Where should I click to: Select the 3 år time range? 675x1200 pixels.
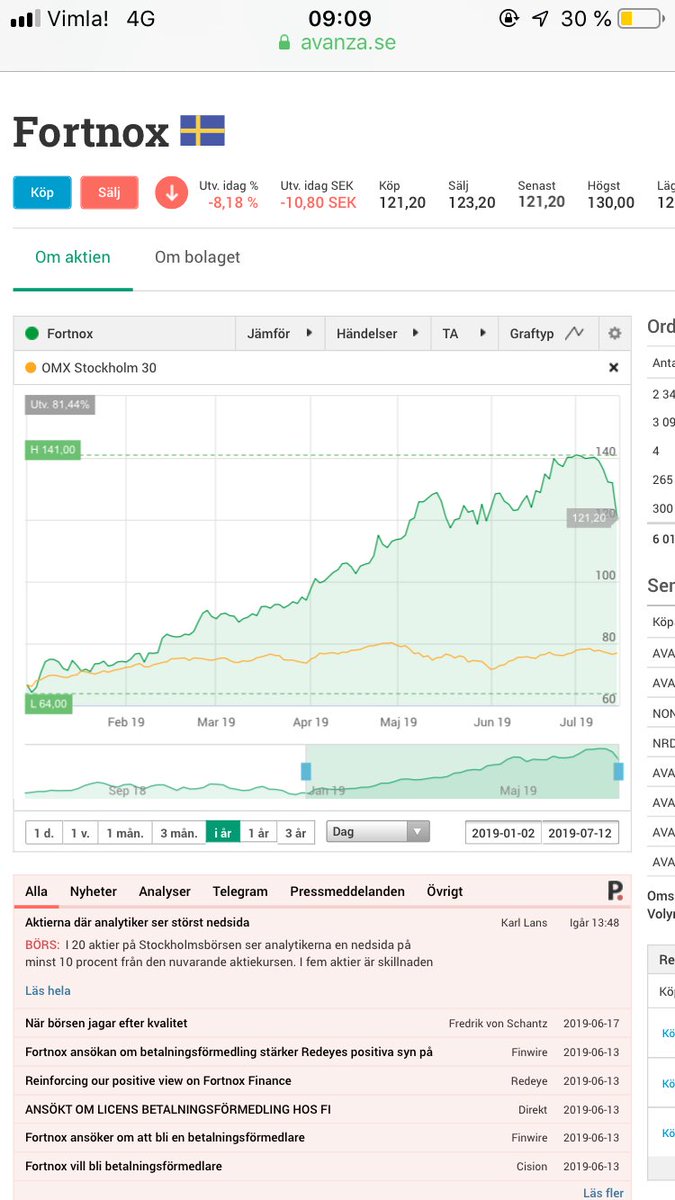(x=296, y=832)
